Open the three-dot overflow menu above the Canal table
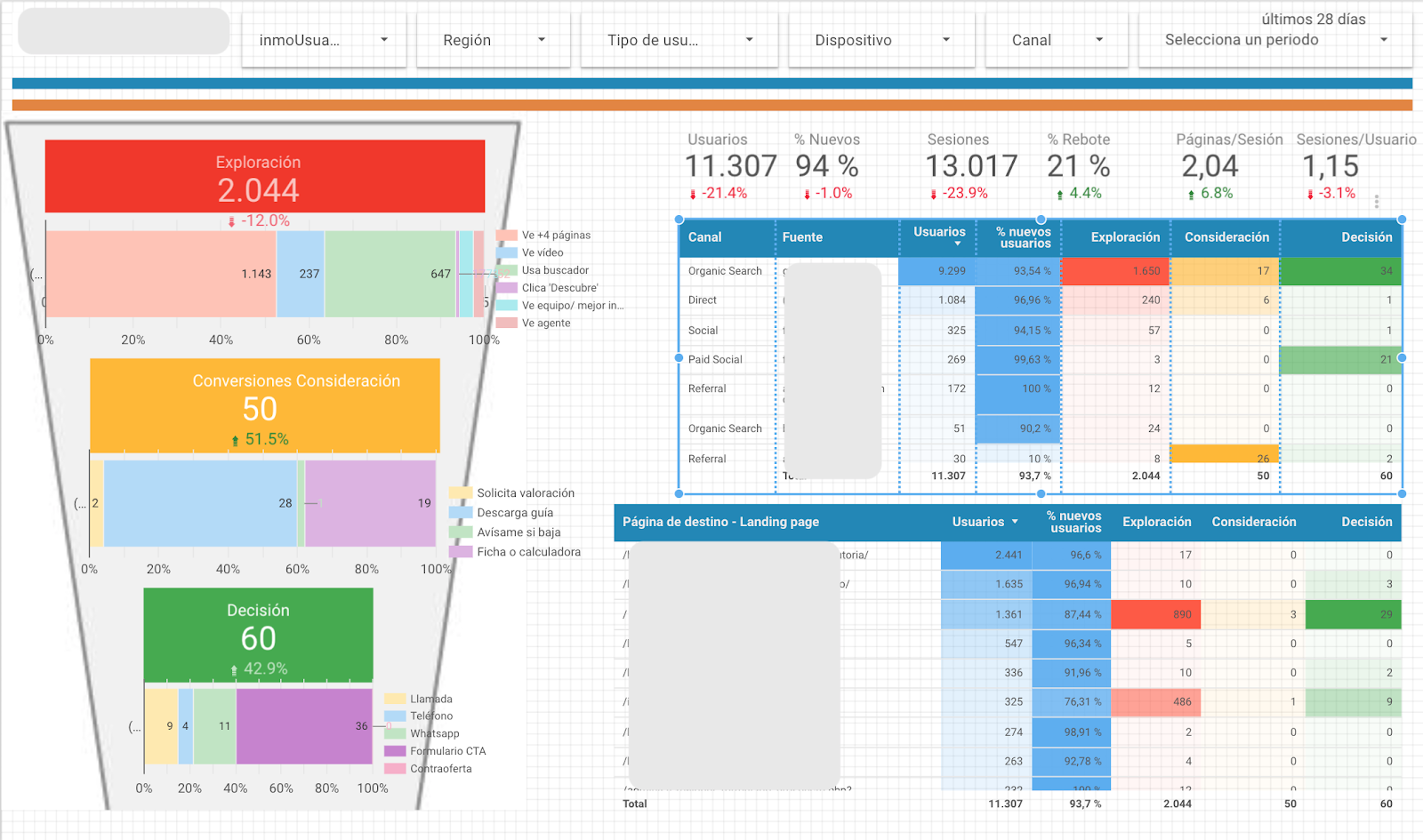 pos(1377,203)
